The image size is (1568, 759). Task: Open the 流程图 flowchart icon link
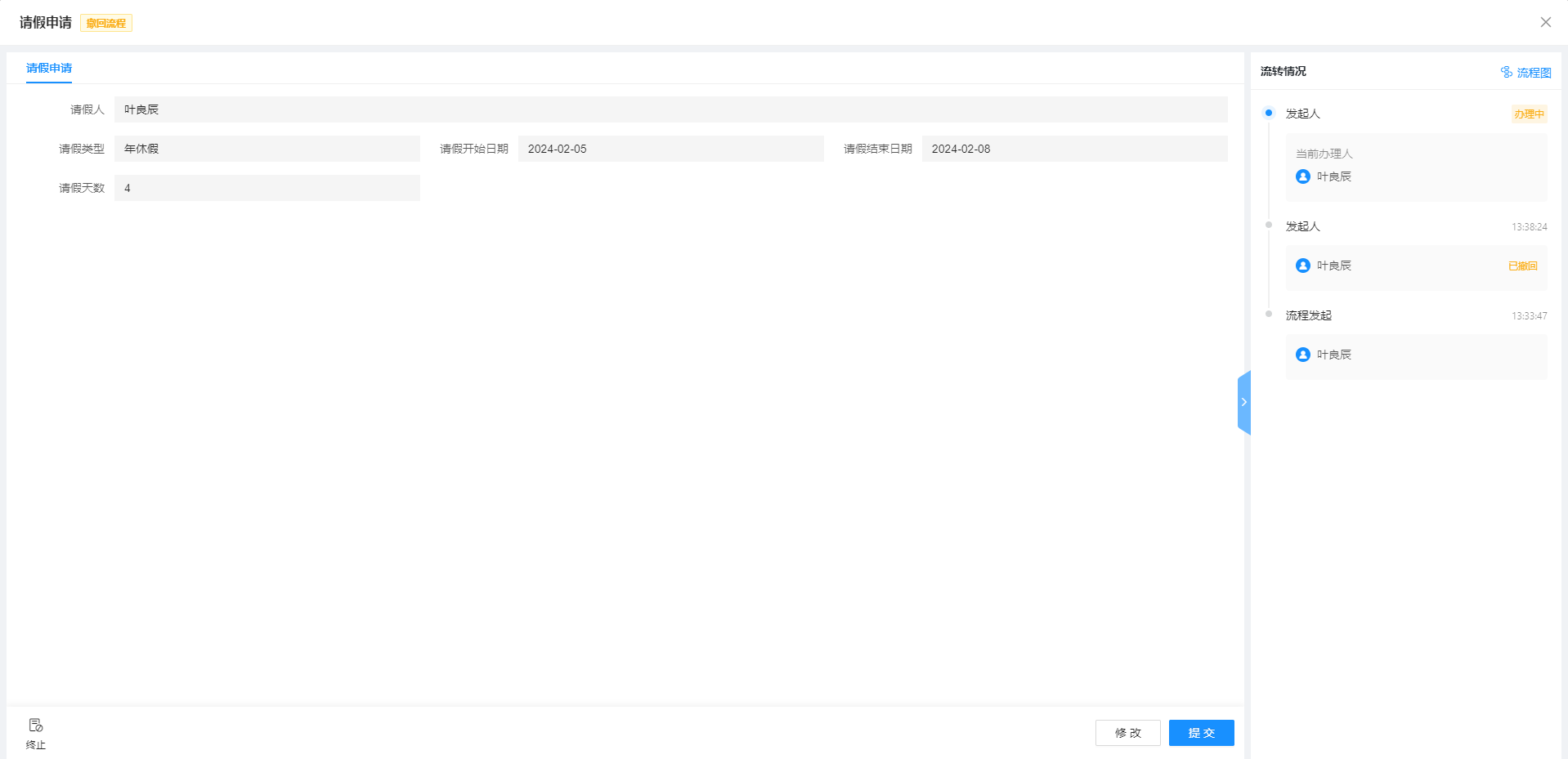(1507, 73)
